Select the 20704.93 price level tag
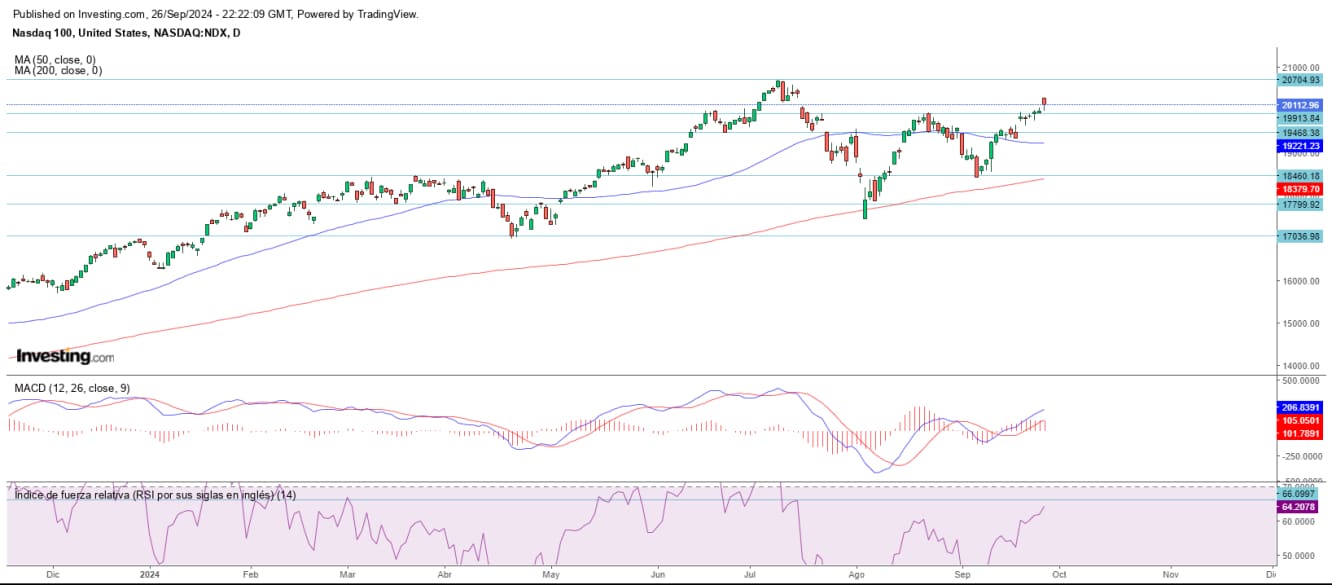The width and height of the screenshot is (1332, 585). click(x=1300, y=80)
